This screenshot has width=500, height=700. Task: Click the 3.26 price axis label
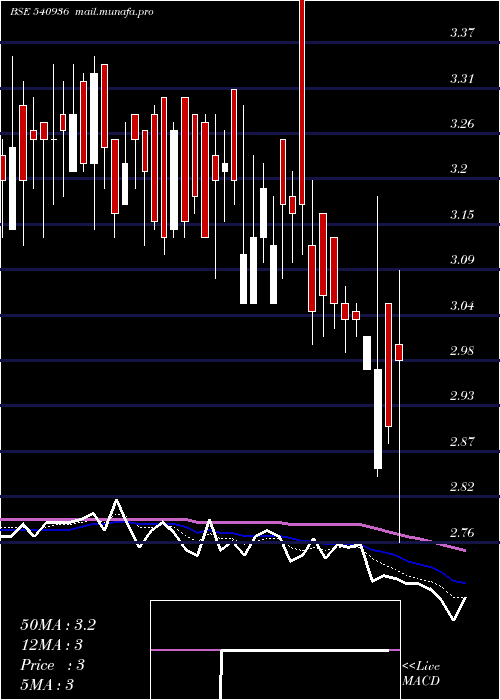(462, 123)
